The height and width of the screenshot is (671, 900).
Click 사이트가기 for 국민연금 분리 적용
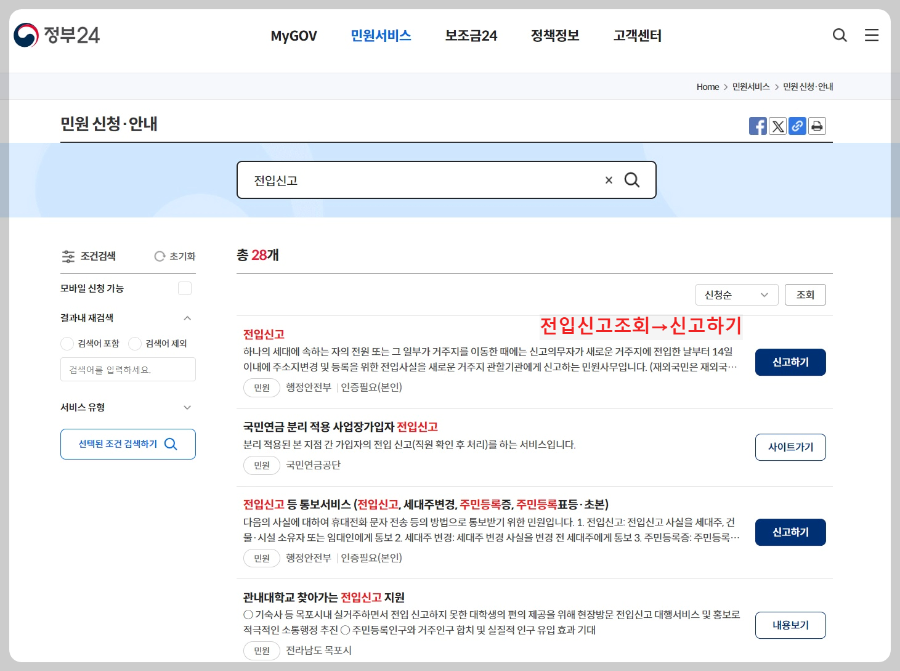790,447
